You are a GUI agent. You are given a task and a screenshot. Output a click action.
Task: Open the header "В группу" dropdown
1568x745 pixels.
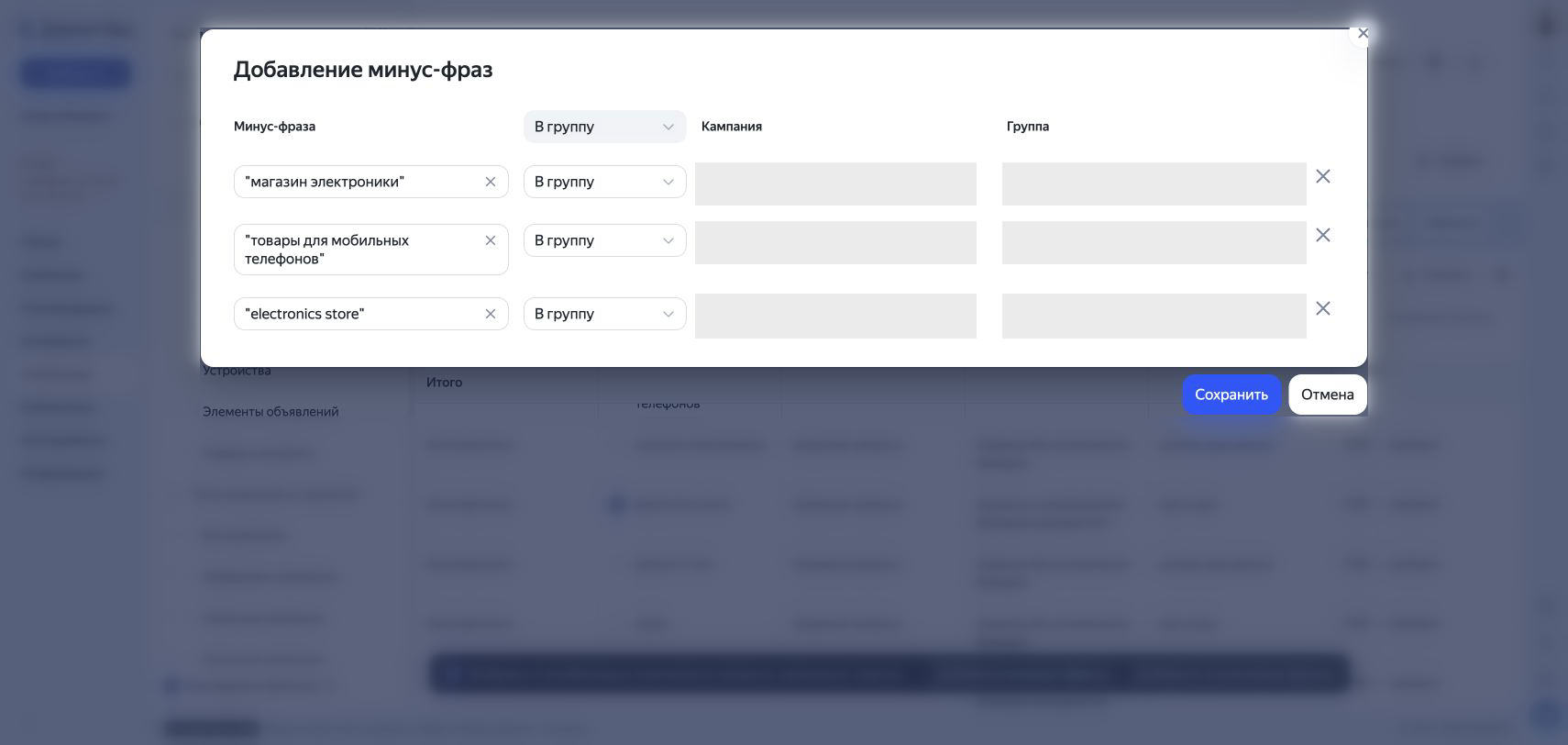[604, 127]
